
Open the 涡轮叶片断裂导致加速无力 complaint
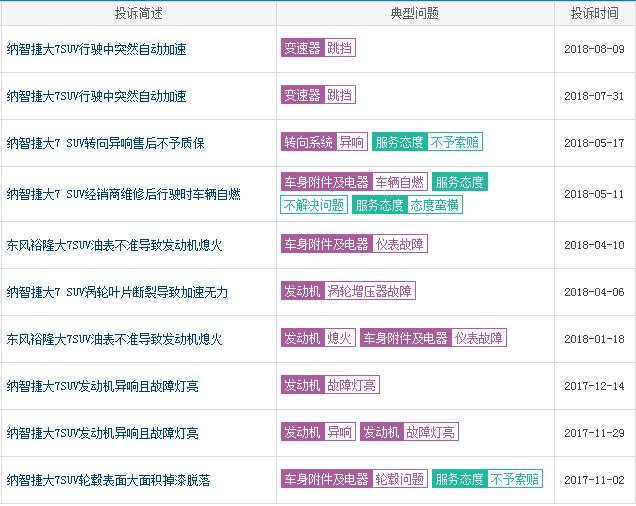[x=117, y=292]
